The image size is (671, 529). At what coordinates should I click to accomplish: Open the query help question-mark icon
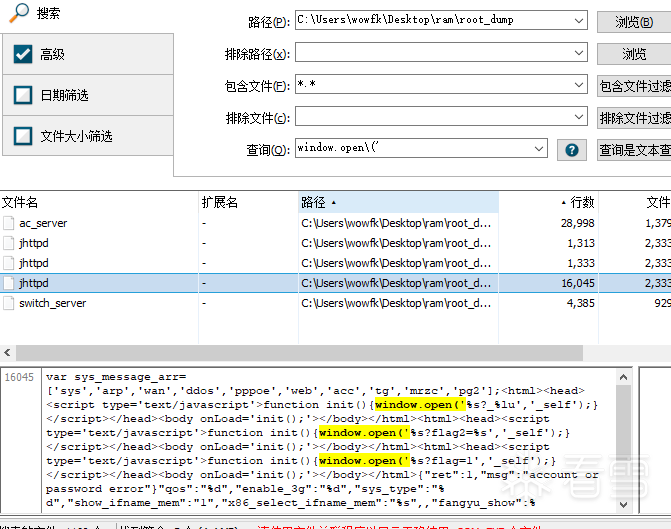coord(572,150)
